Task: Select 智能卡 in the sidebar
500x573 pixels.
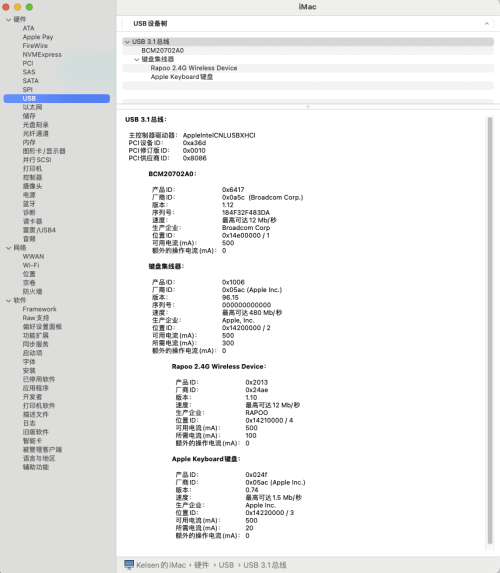Action: click(x=32, y=441)
